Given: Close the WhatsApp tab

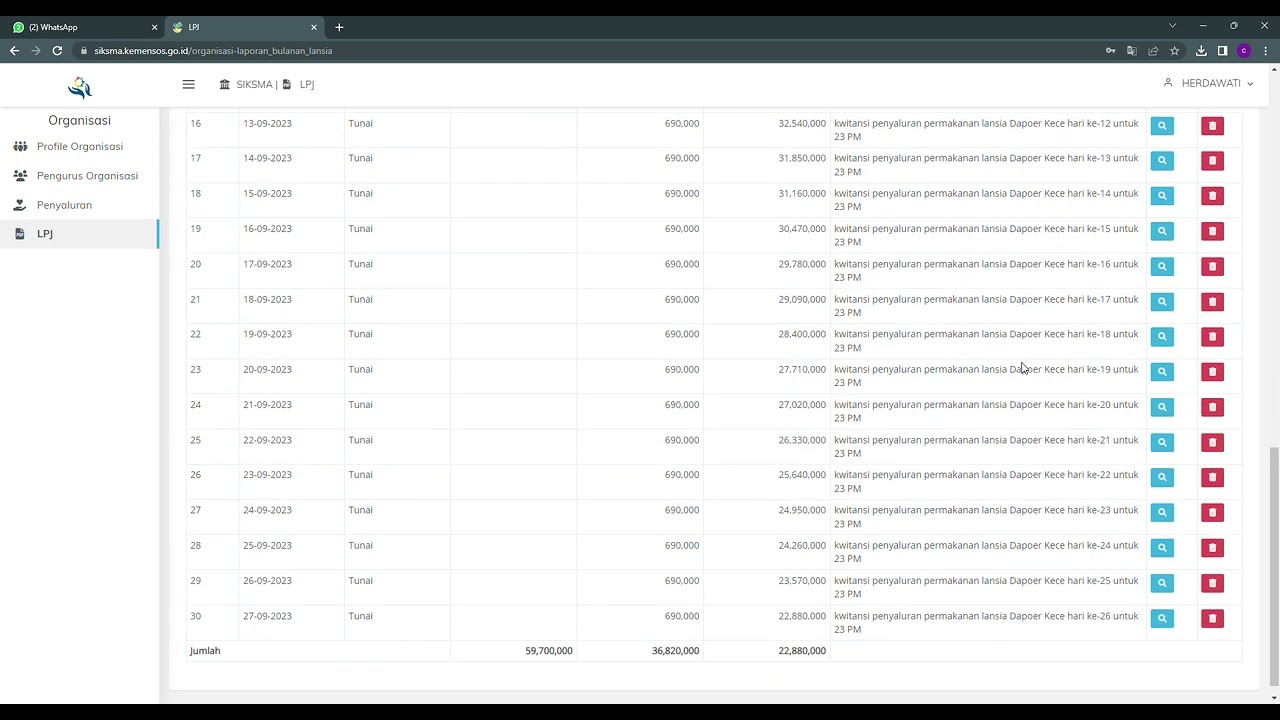Looking at the screenshot, I should [x=154, y=27].
